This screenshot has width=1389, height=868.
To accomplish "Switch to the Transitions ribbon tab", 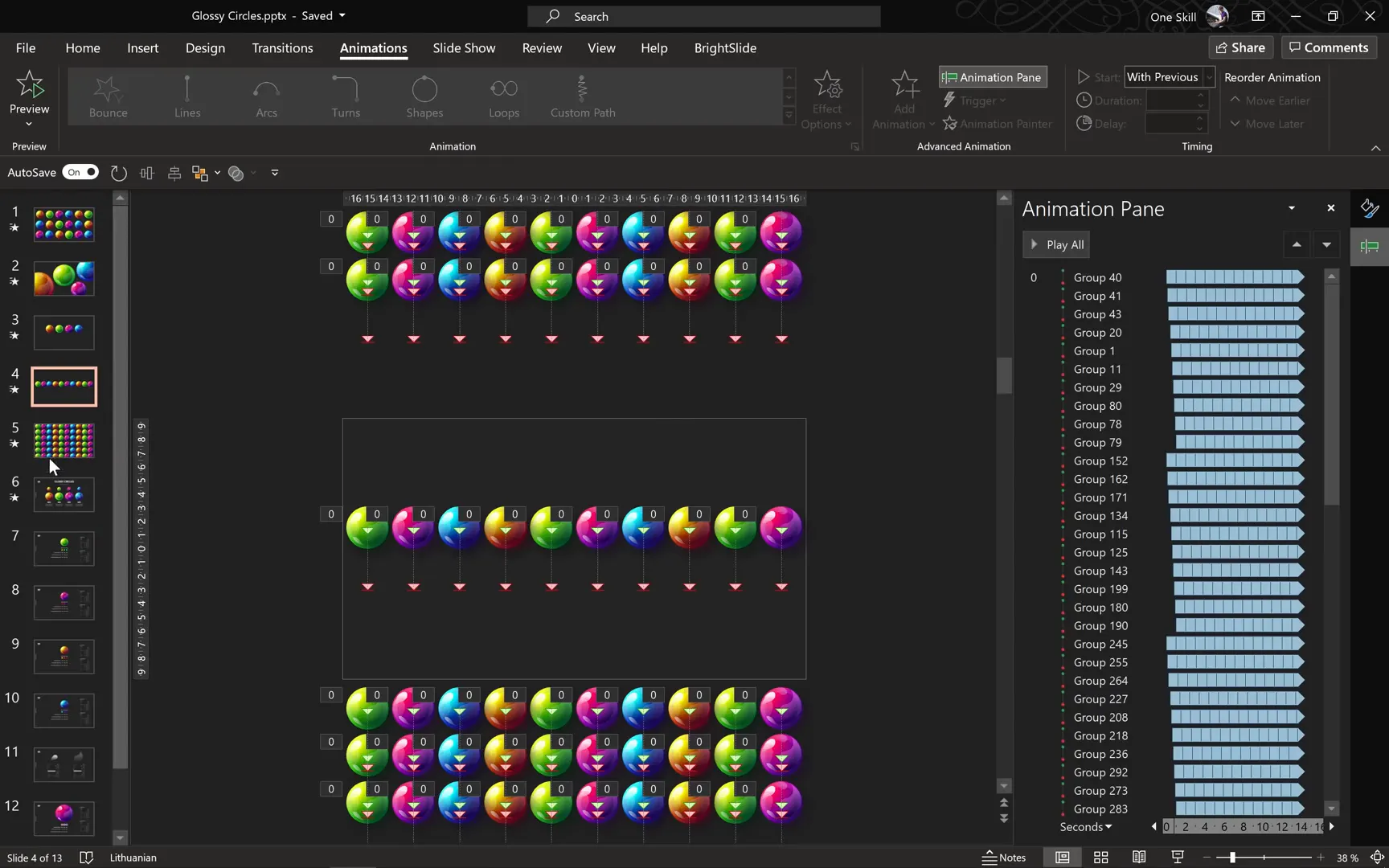I will tap(282, 47).
